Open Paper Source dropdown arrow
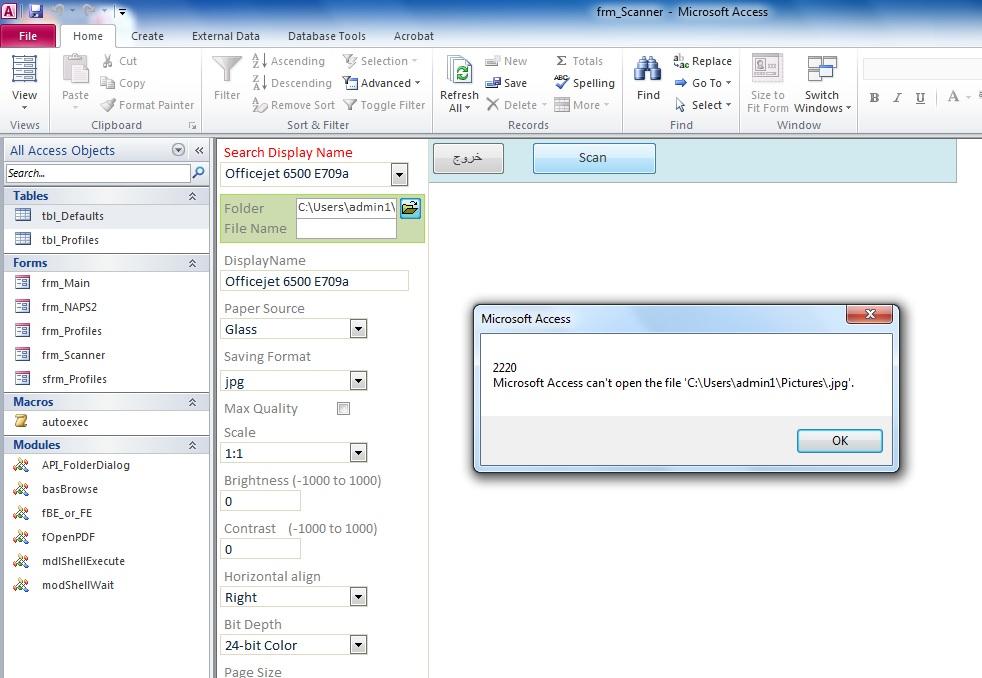This screenshot has width=982, height=678. pos(358,329)
